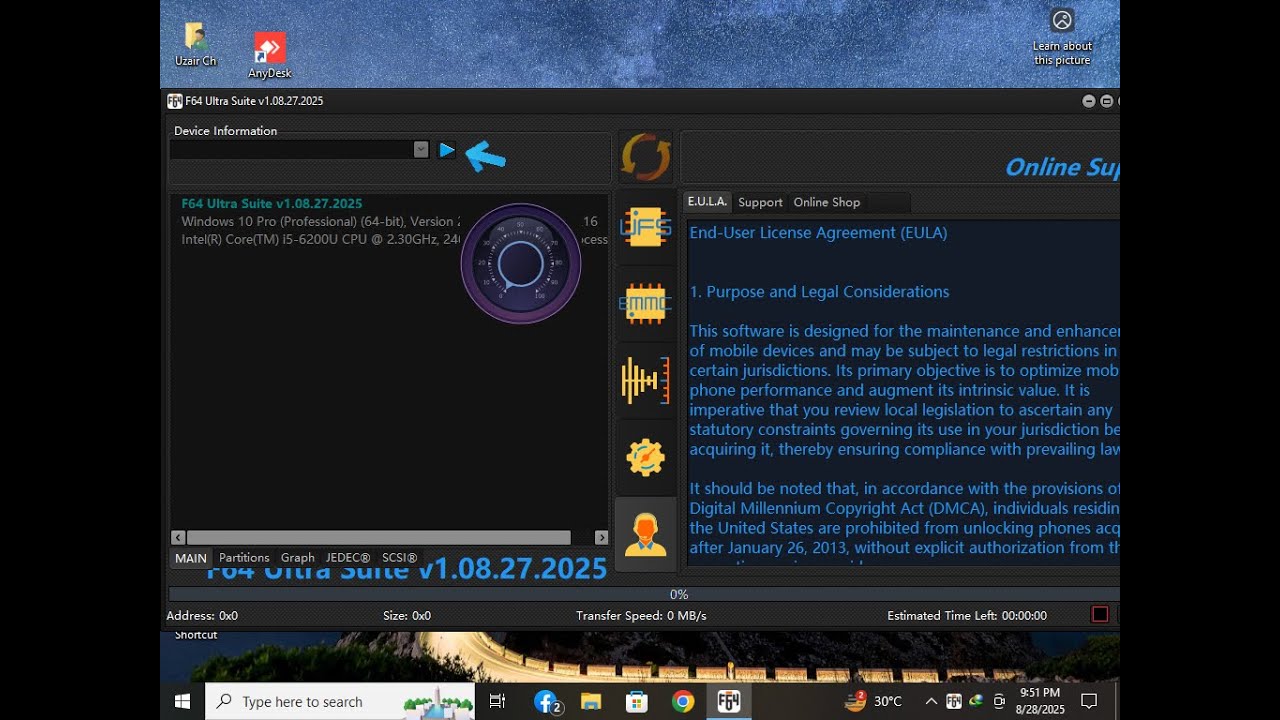Screen dimensions: 1280x720
Task: Open Google Chrome from the taskbar
Action: 683,702
